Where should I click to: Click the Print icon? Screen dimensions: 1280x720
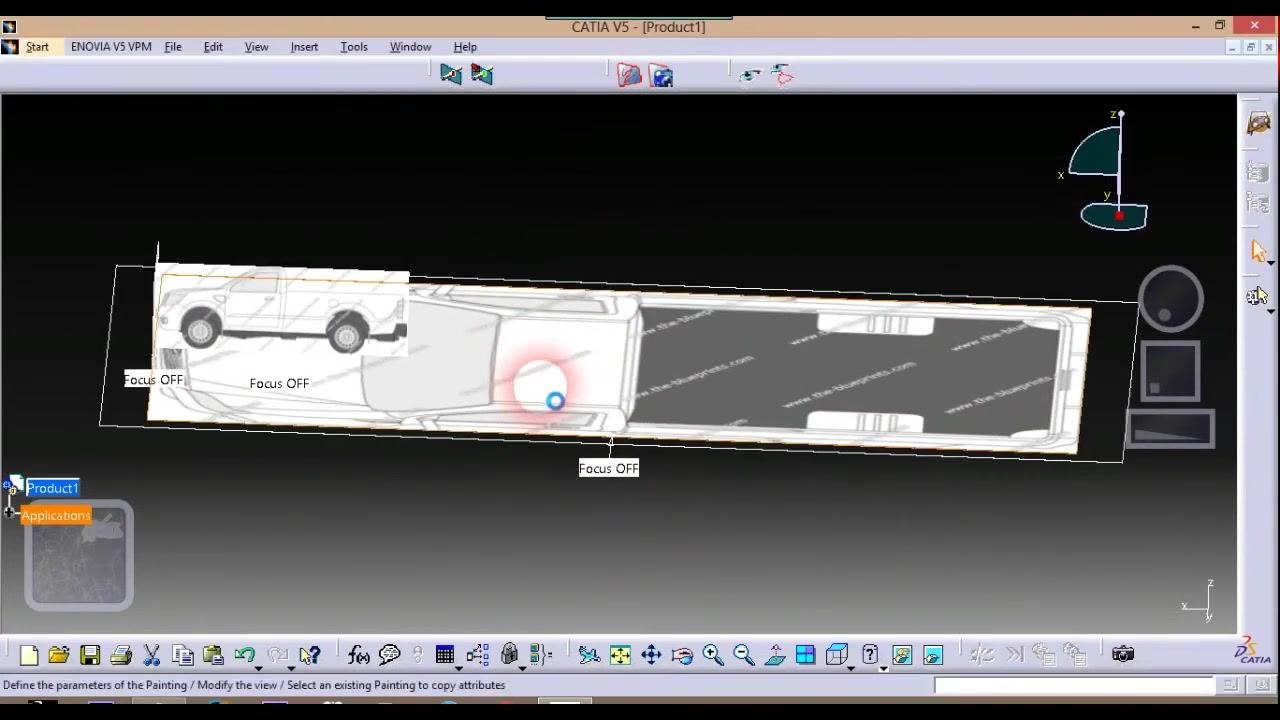(x=121, y=655)
